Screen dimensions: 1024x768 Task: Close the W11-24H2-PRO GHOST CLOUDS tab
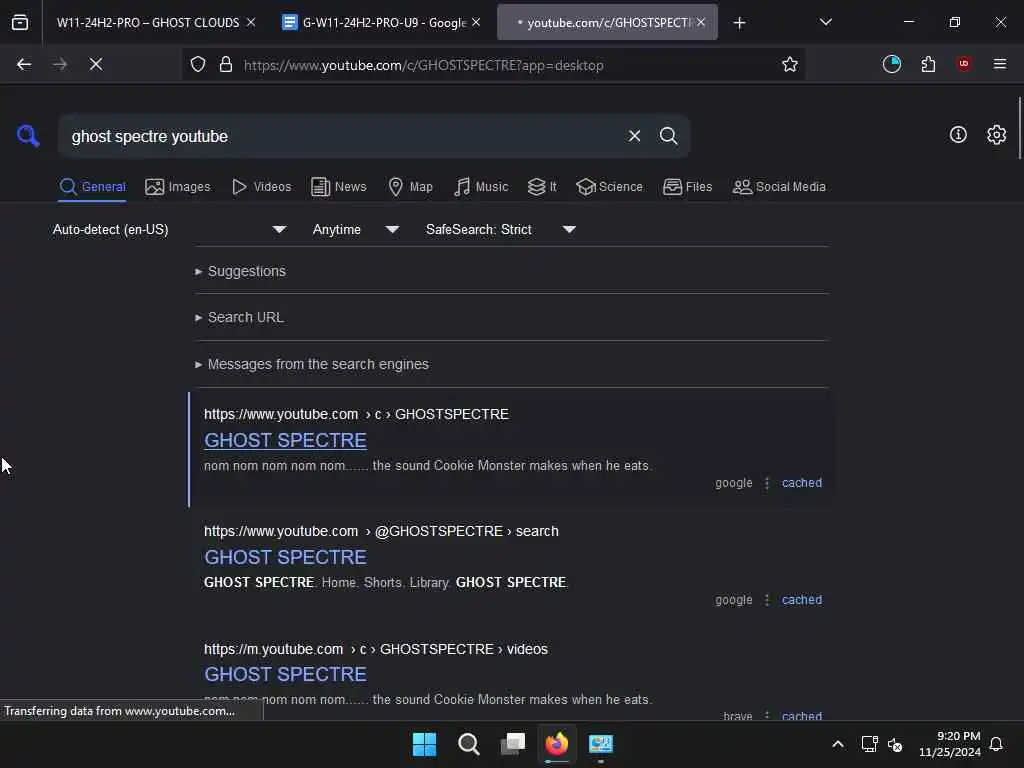(x=251, y=22)
